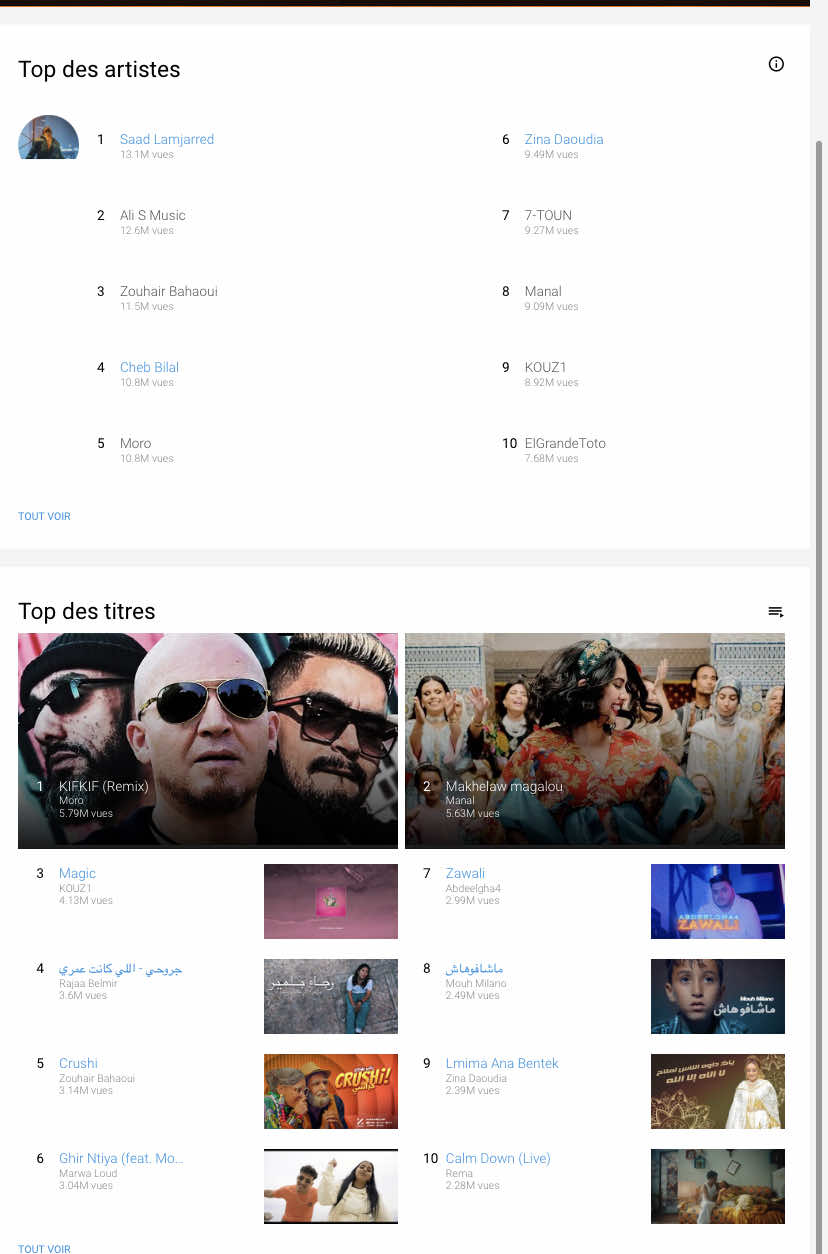Open the Magic song title link
Viewport: 828px width, 1254px height.
77,873
